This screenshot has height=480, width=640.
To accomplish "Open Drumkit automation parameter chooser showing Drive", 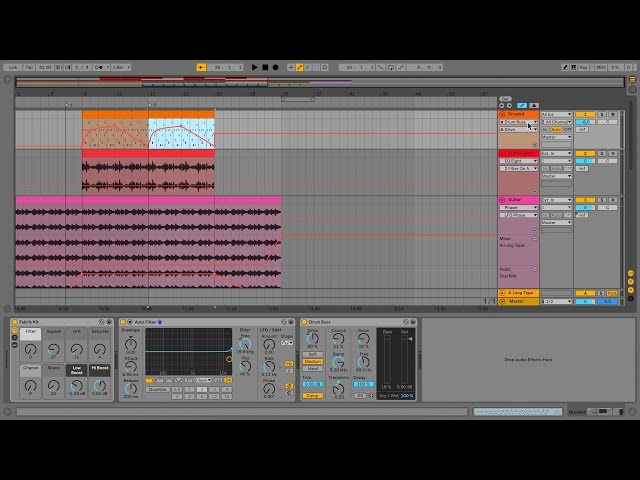I will point(519,129).
